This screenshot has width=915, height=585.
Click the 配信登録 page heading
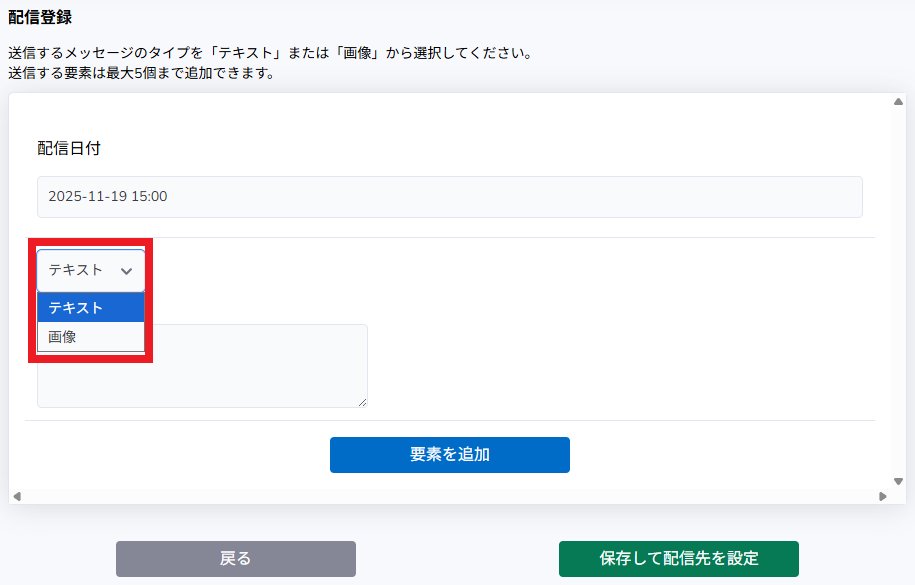(x=40, y=18)
